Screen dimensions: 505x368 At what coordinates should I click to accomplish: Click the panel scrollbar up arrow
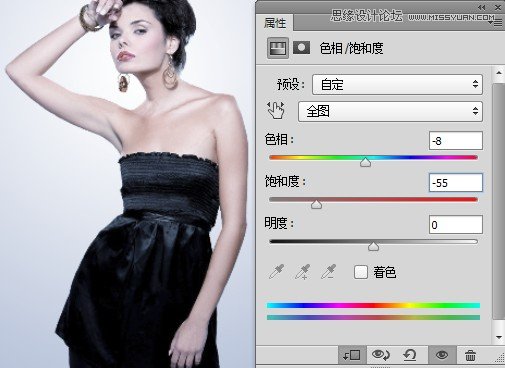pos(499,73)
